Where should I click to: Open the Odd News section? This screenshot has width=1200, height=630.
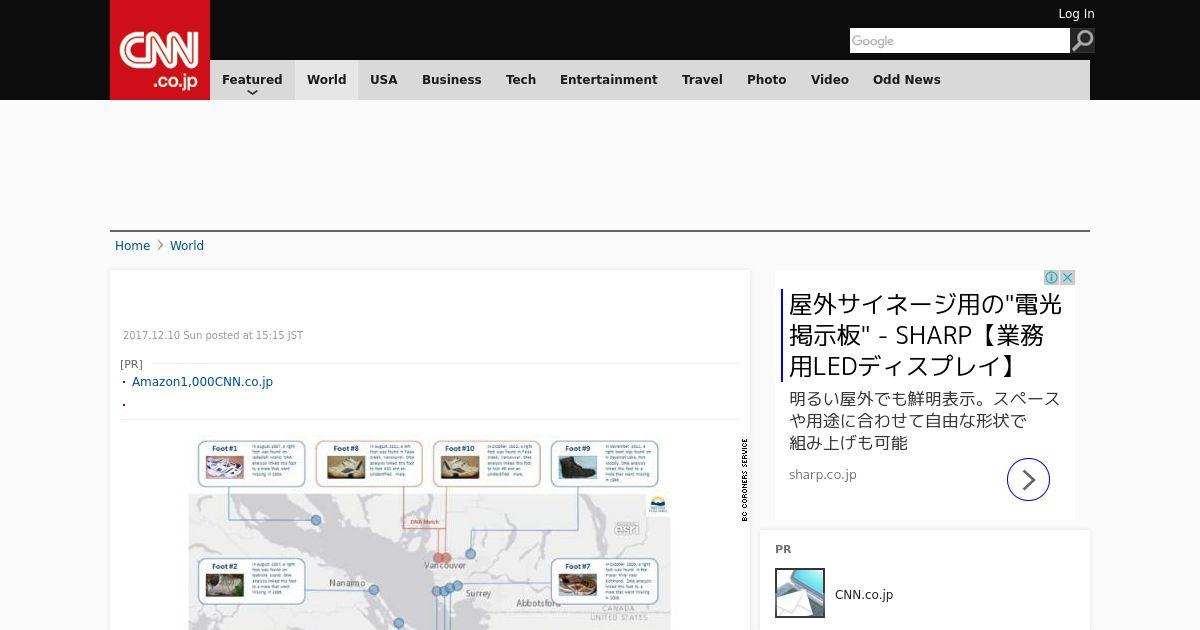click(x=906, y=80)
